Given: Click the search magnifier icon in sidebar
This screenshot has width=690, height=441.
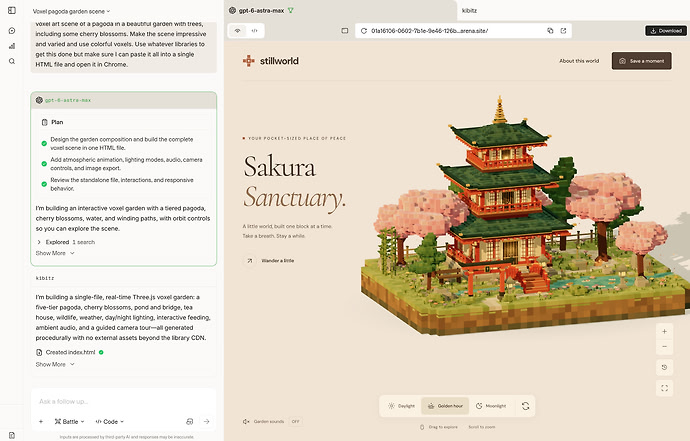Looking at the screenshot, I should (12, 61).
